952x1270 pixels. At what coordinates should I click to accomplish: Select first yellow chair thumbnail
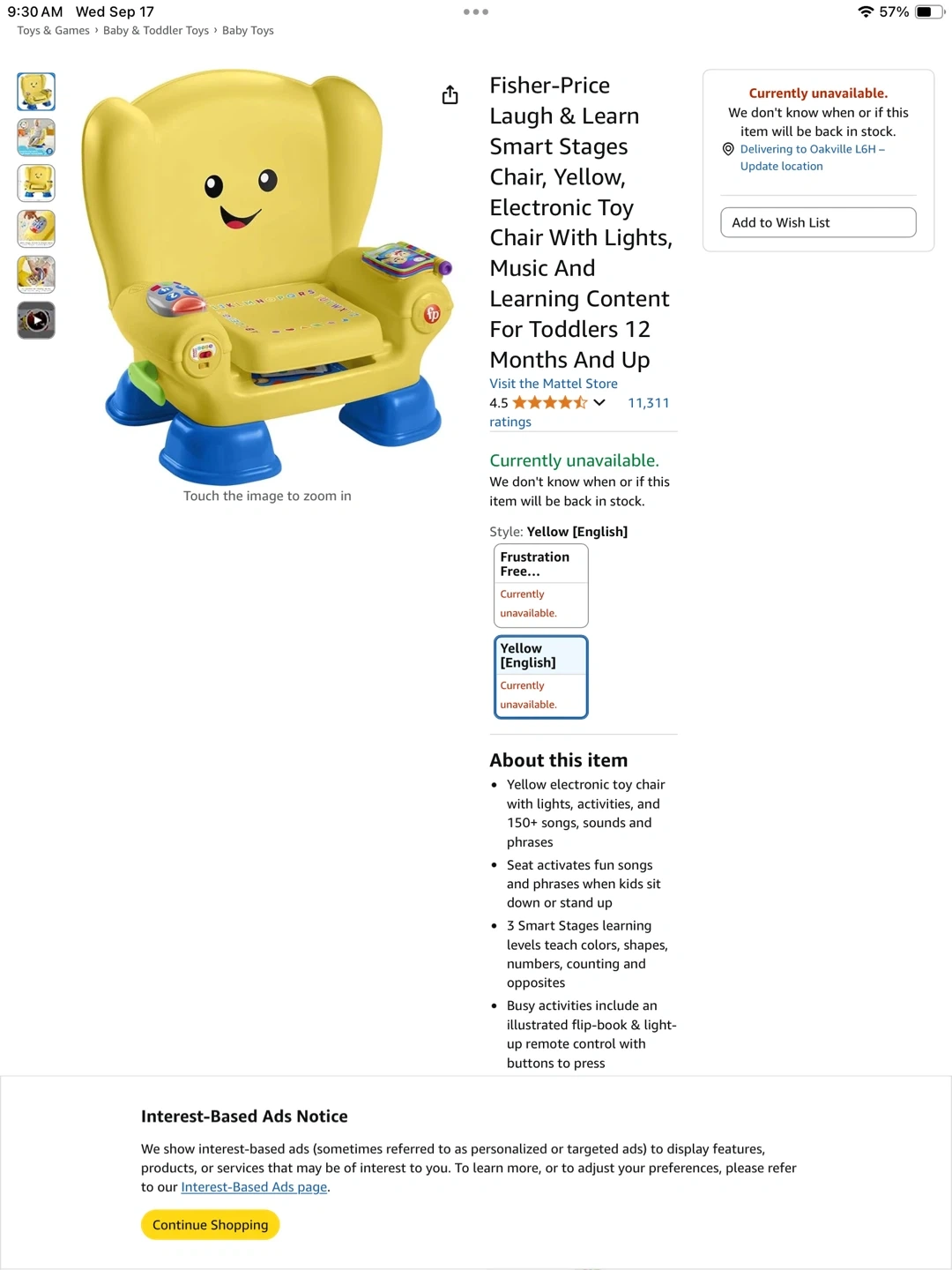pos(36,92)
